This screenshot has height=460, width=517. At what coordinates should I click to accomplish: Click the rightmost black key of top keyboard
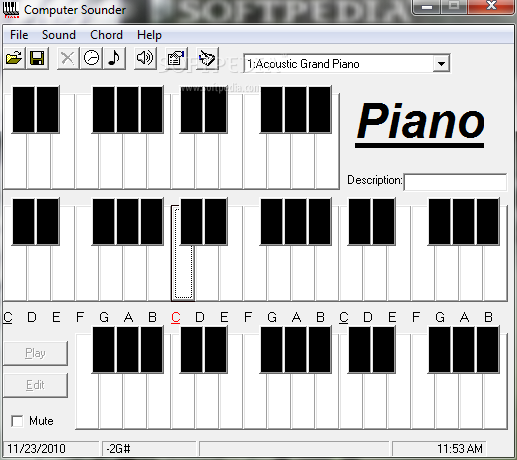pyautogui.click(x=320, y=110)
